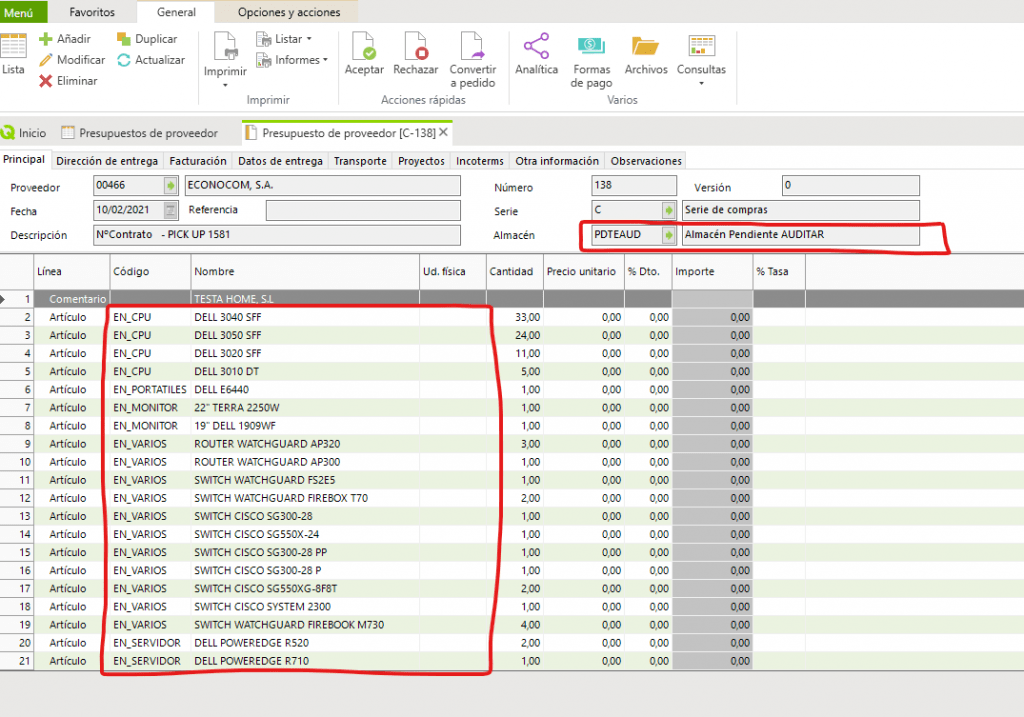1024x717 pixels.
Task: Click the Almacén code field PDTEAUD
Action: [627, 235]
